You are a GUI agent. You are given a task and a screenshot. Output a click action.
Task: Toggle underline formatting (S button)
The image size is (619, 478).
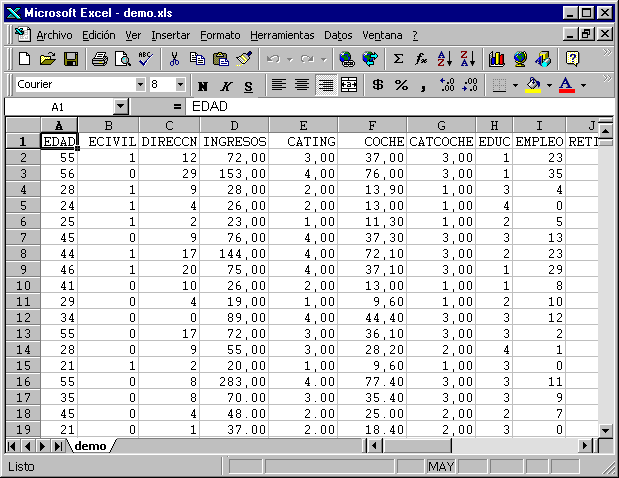[248, 86]
